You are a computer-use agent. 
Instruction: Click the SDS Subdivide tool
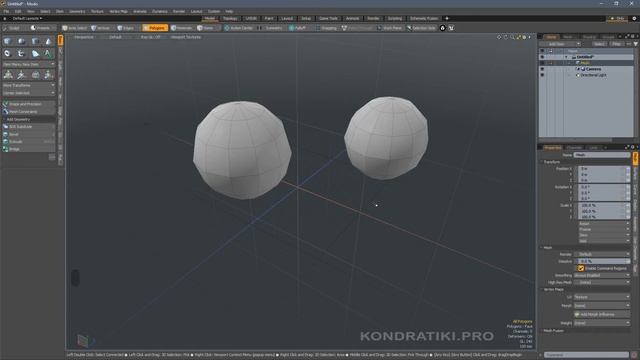tap(29, 127)
